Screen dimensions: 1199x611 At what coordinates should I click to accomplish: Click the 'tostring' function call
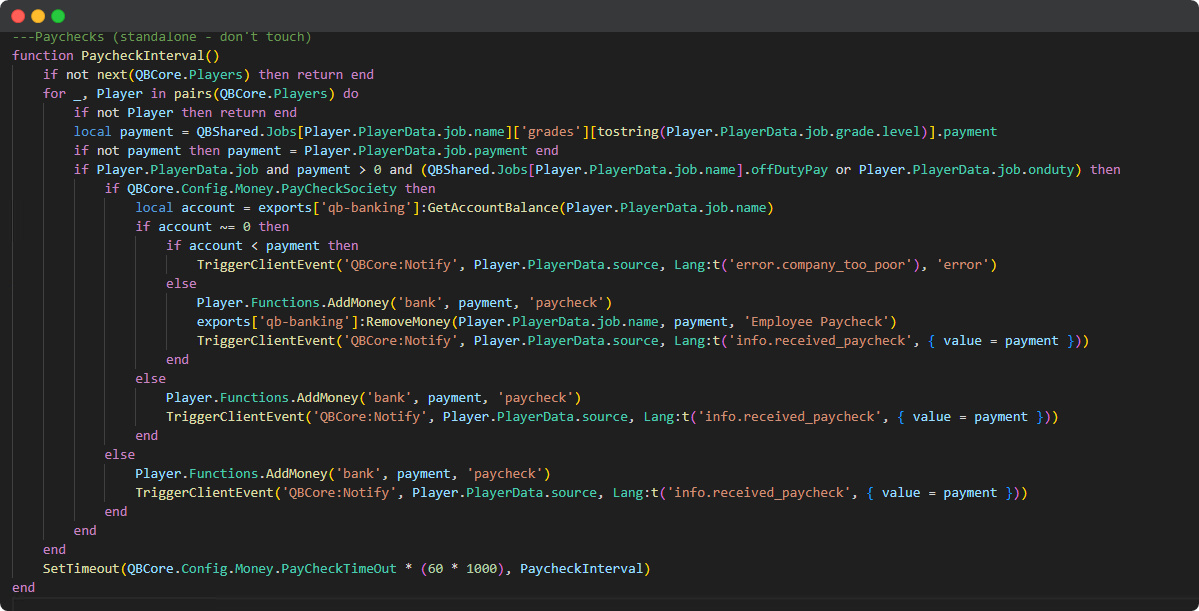(626, 132)
